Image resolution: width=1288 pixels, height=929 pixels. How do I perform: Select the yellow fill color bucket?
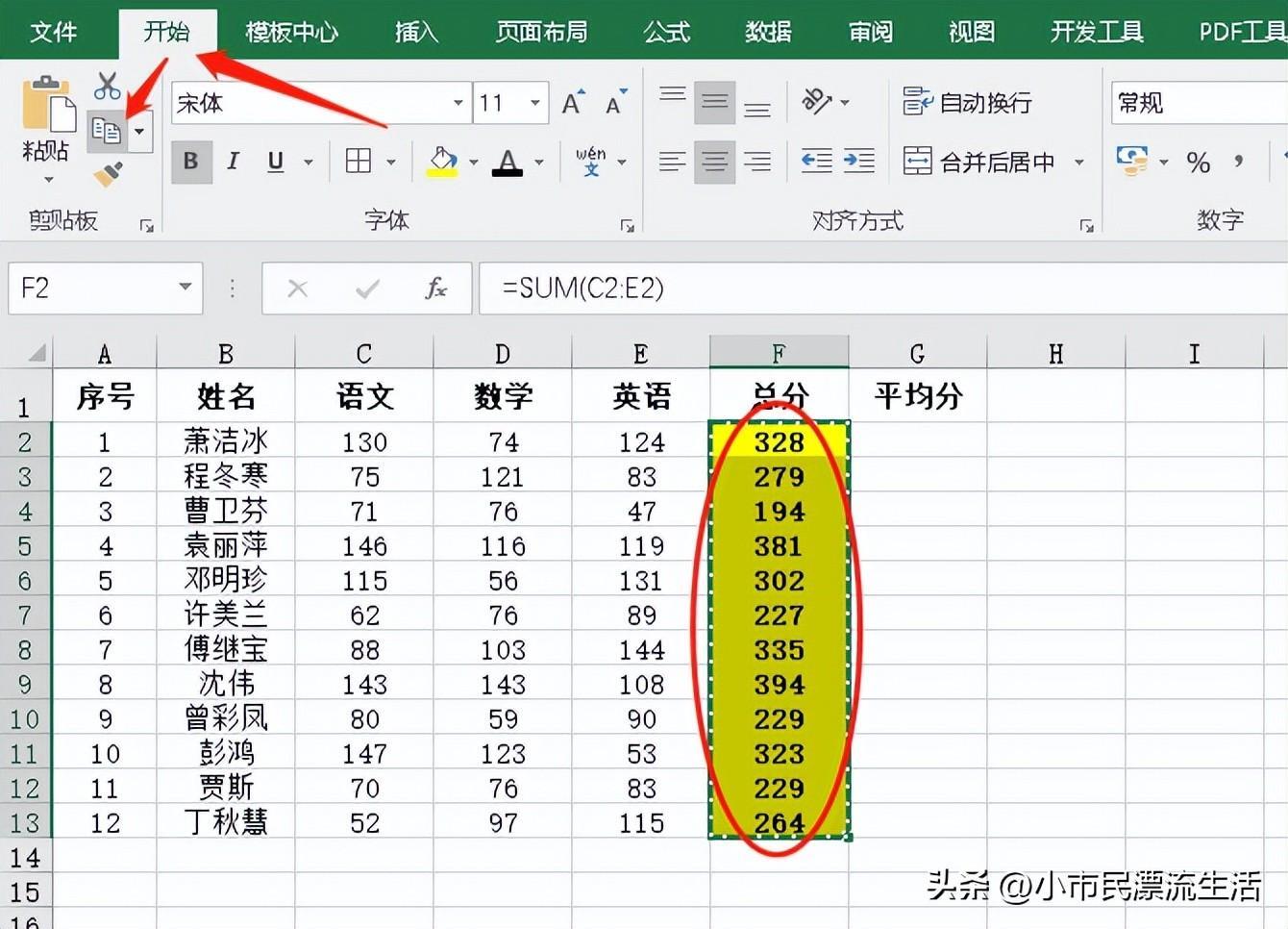pyautogui.click(x=442, y=162)
